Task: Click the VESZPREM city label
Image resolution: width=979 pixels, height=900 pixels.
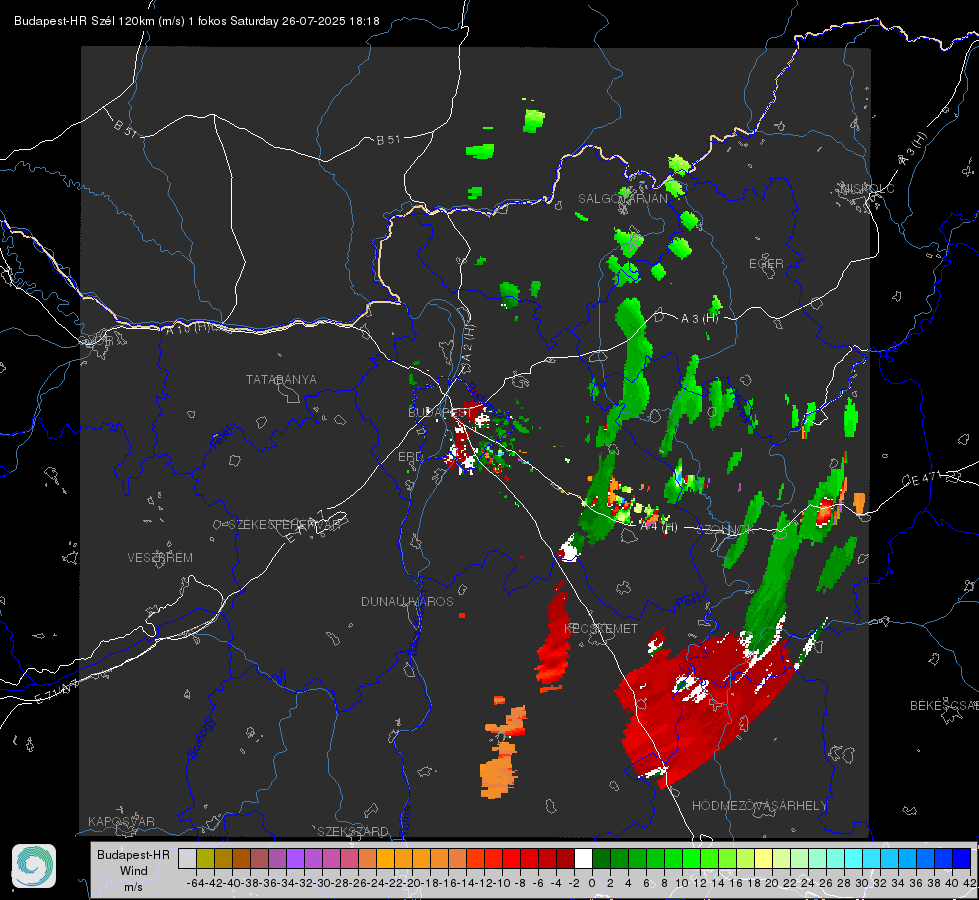Action: 160,557
